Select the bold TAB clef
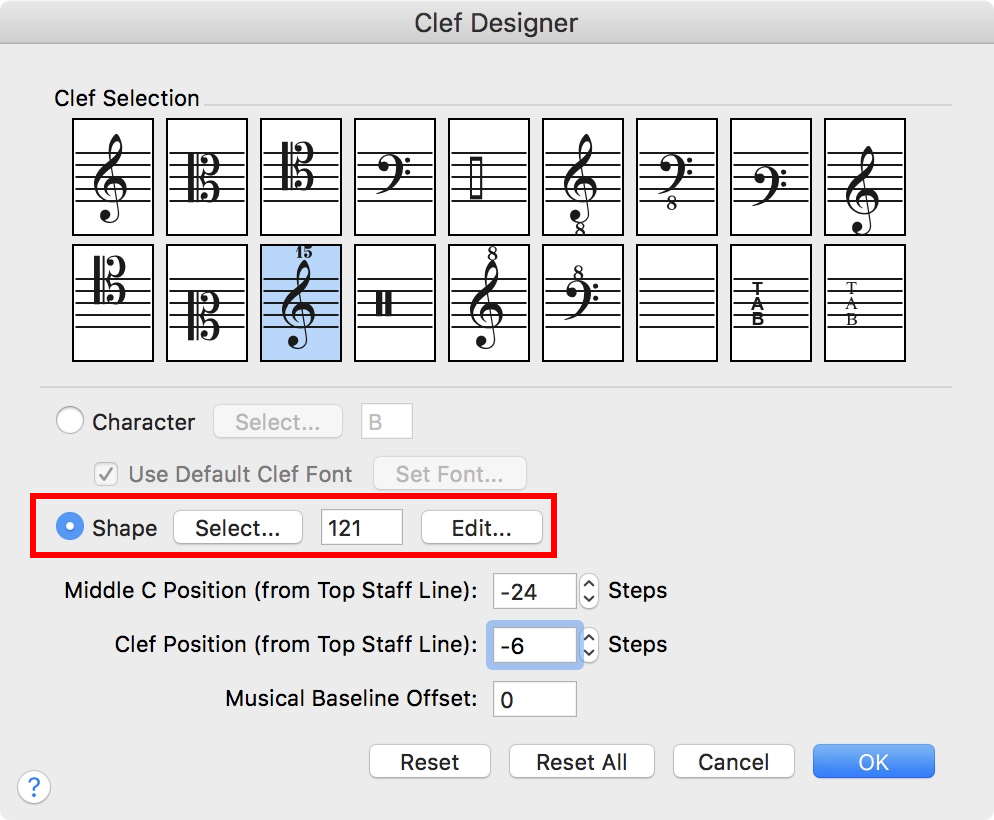The height and width of the screenshot is (820, 994). tap(770, 303)
